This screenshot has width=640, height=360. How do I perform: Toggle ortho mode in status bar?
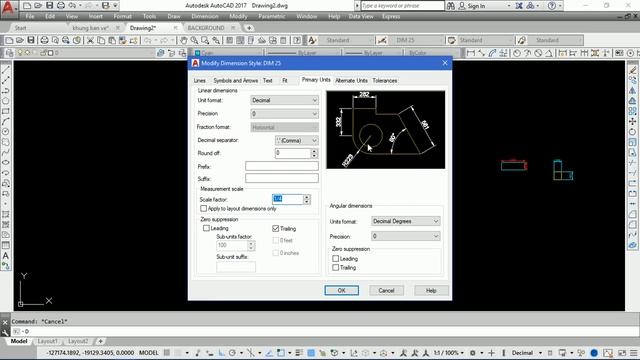(x=221, y=353)
